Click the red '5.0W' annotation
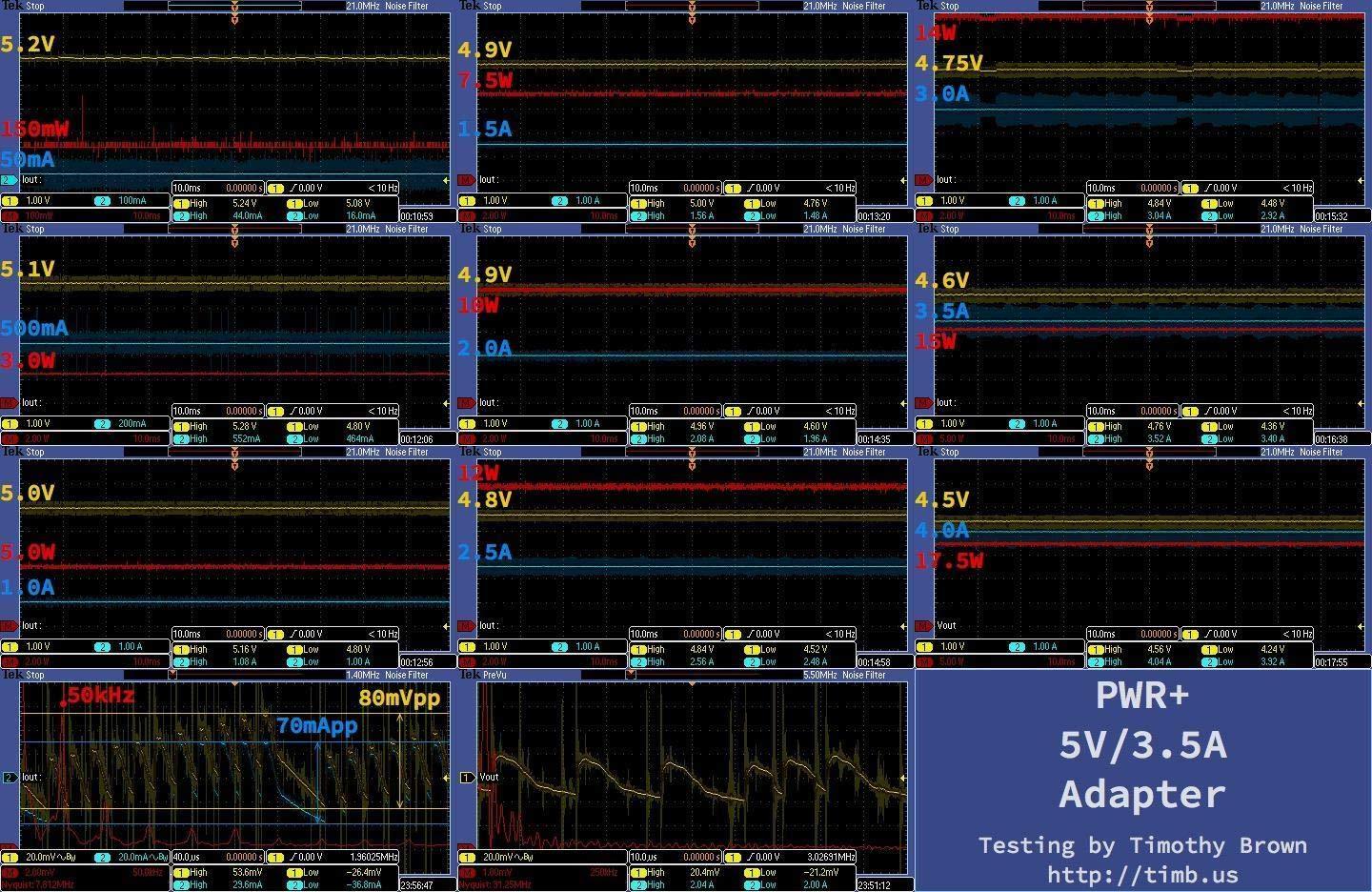 coord(28,552)
